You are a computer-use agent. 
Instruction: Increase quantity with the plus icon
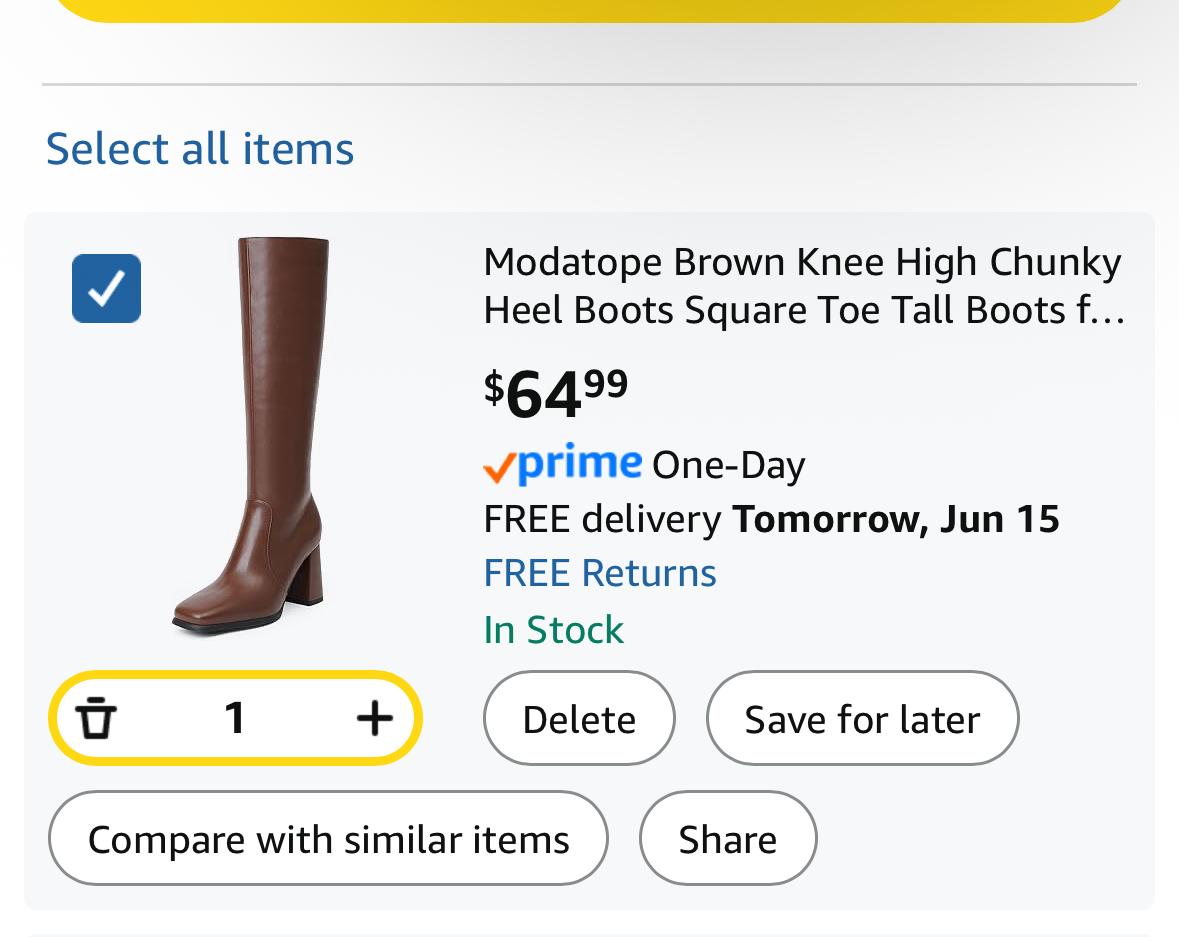coord(374,718)
